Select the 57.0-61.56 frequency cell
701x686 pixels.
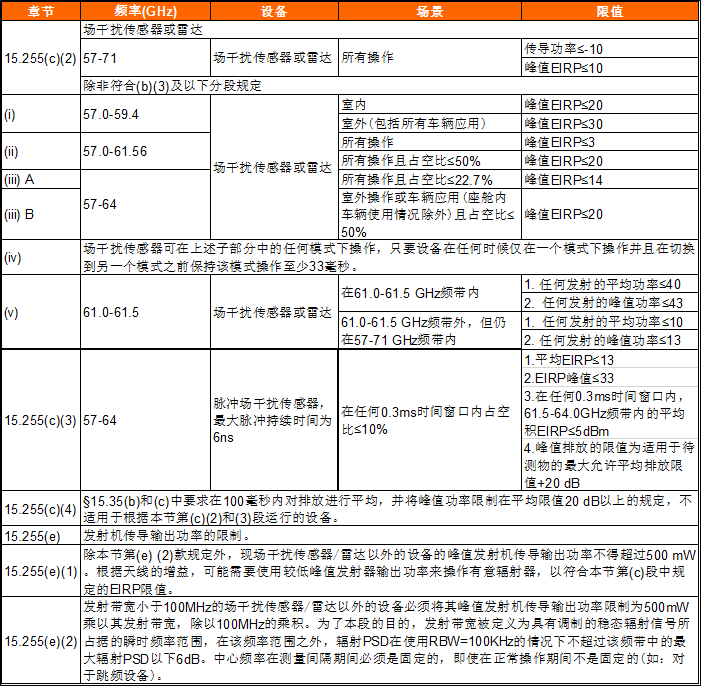(x=145, y=152)
